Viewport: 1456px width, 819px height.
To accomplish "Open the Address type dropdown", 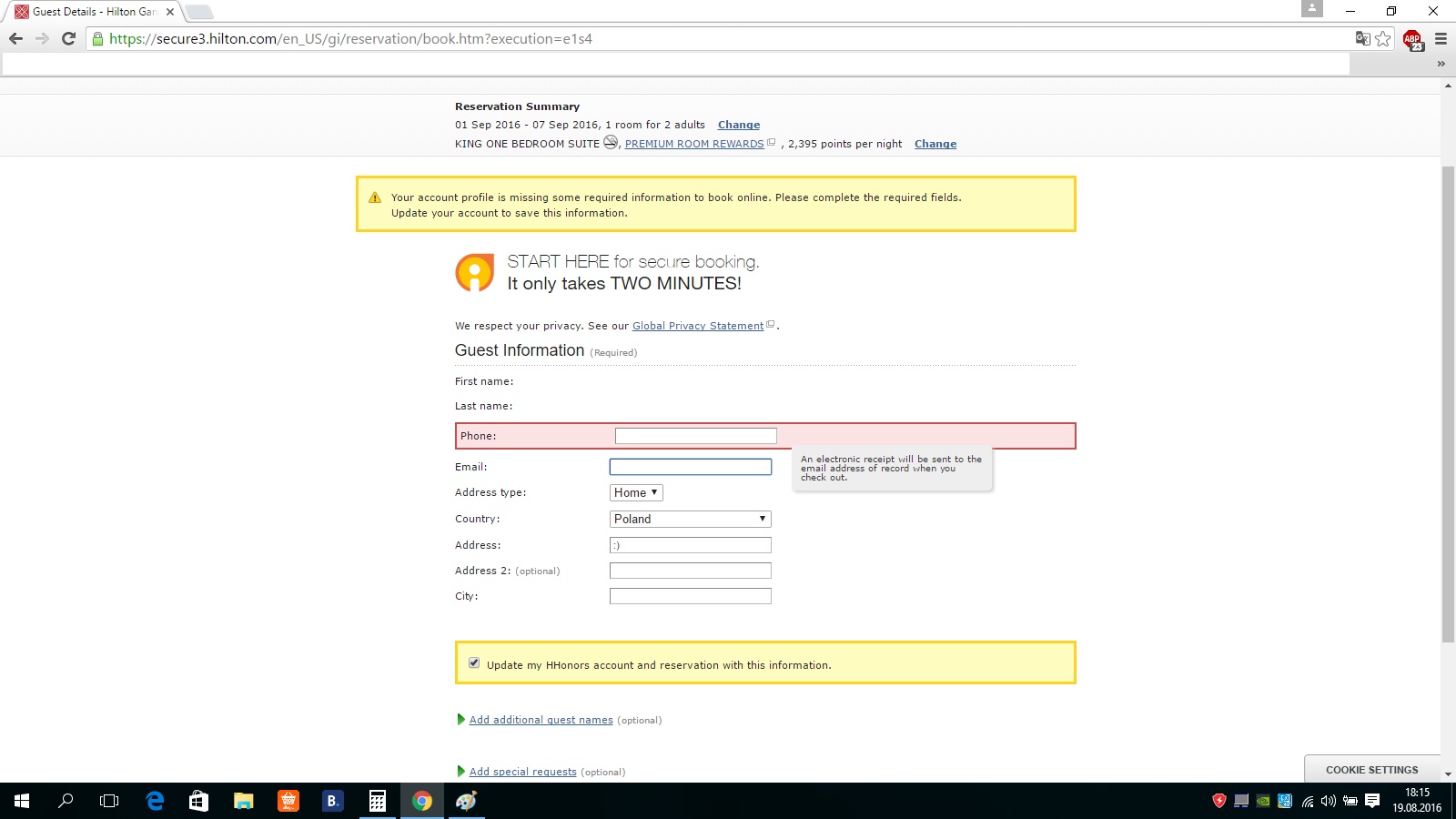I will point(636,492).
